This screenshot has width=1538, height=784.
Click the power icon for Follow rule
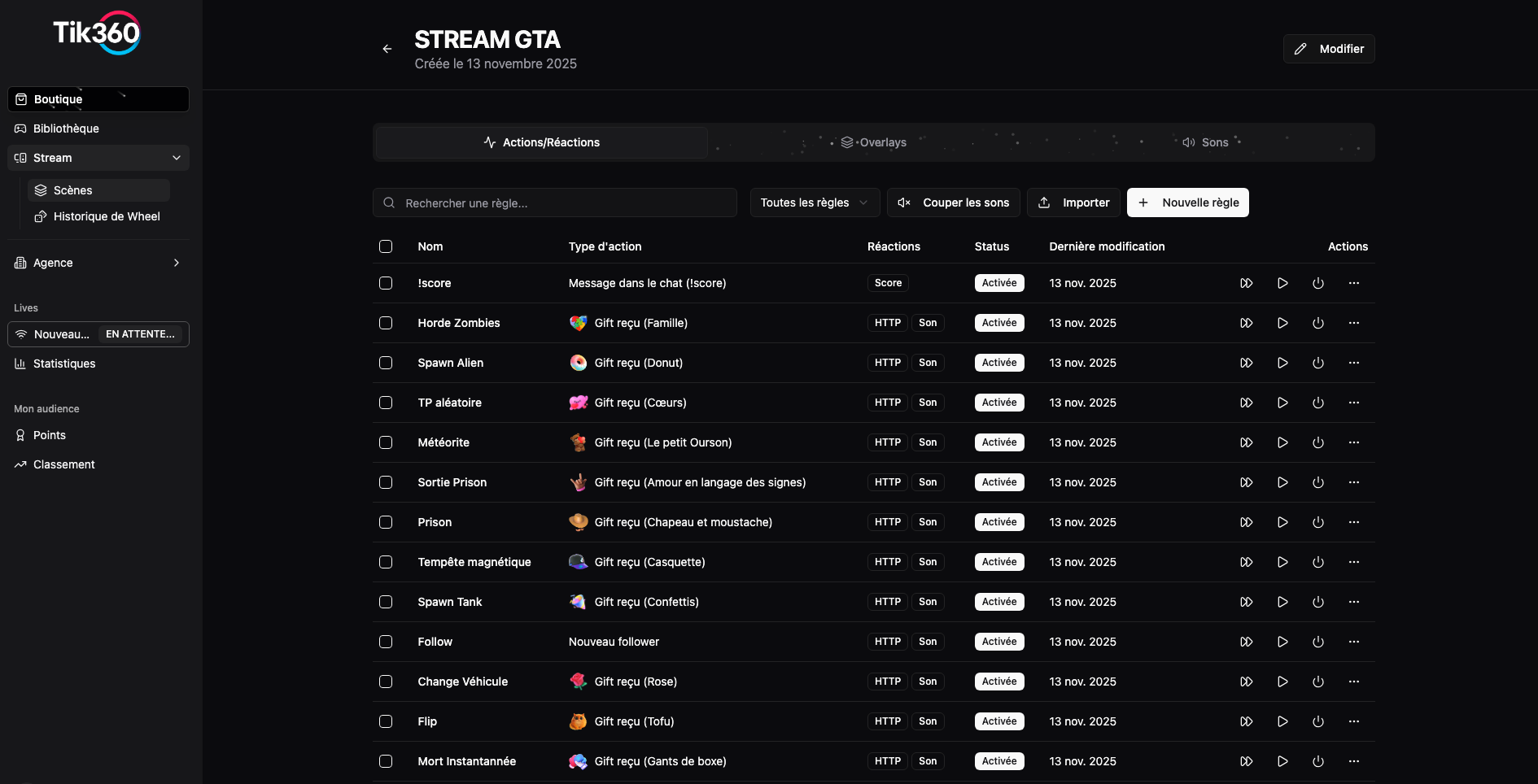click(1318, 642)
